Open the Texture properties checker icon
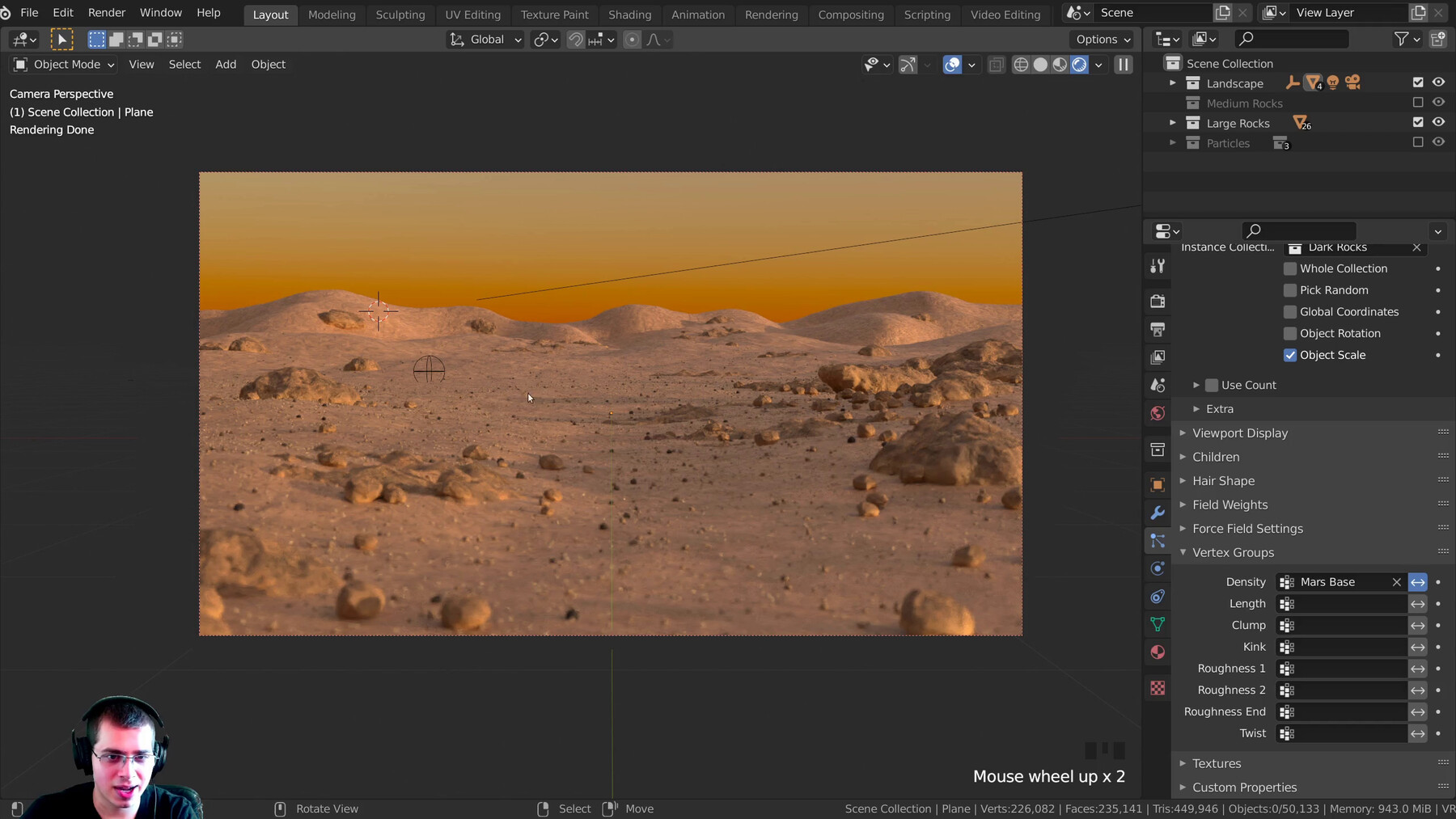1456x819 pixels. (x=1158, y=688)
